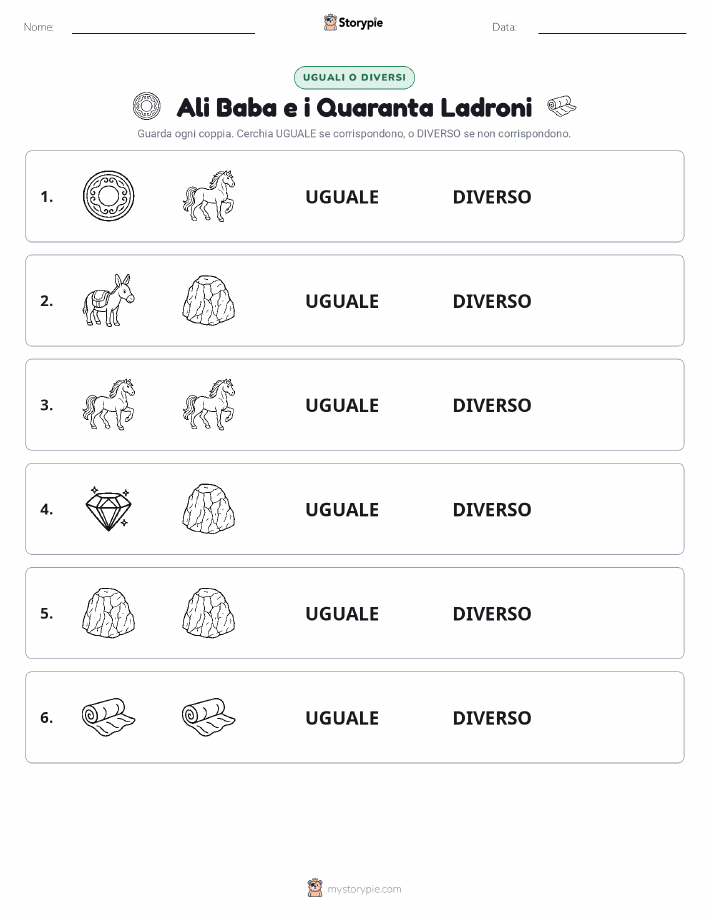Click the first rolled carpet in row 6
Screen dimensions: 709x917
coord(108,717)
